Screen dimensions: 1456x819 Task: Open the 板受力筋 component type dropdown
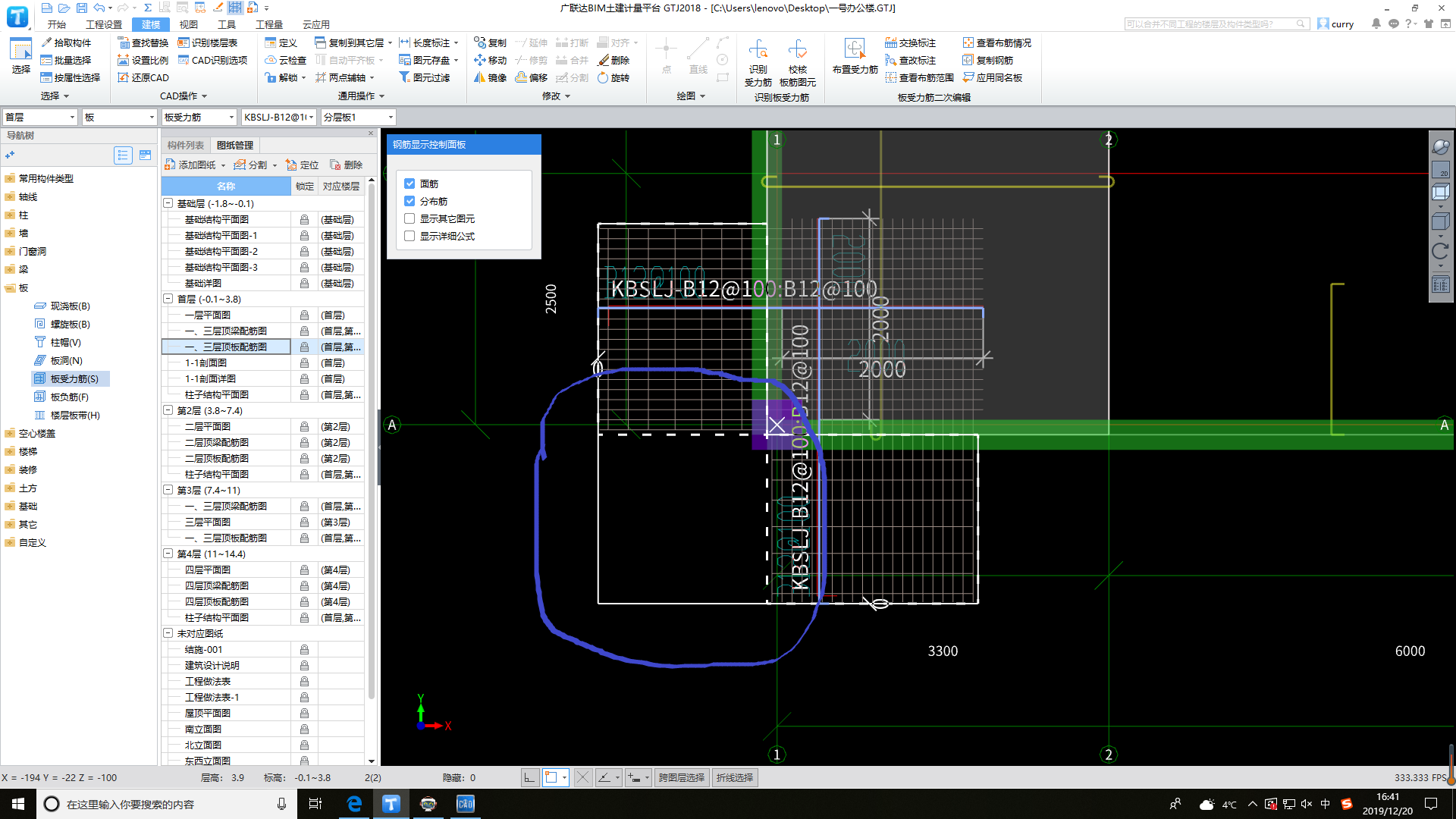[x=199, y=117]
